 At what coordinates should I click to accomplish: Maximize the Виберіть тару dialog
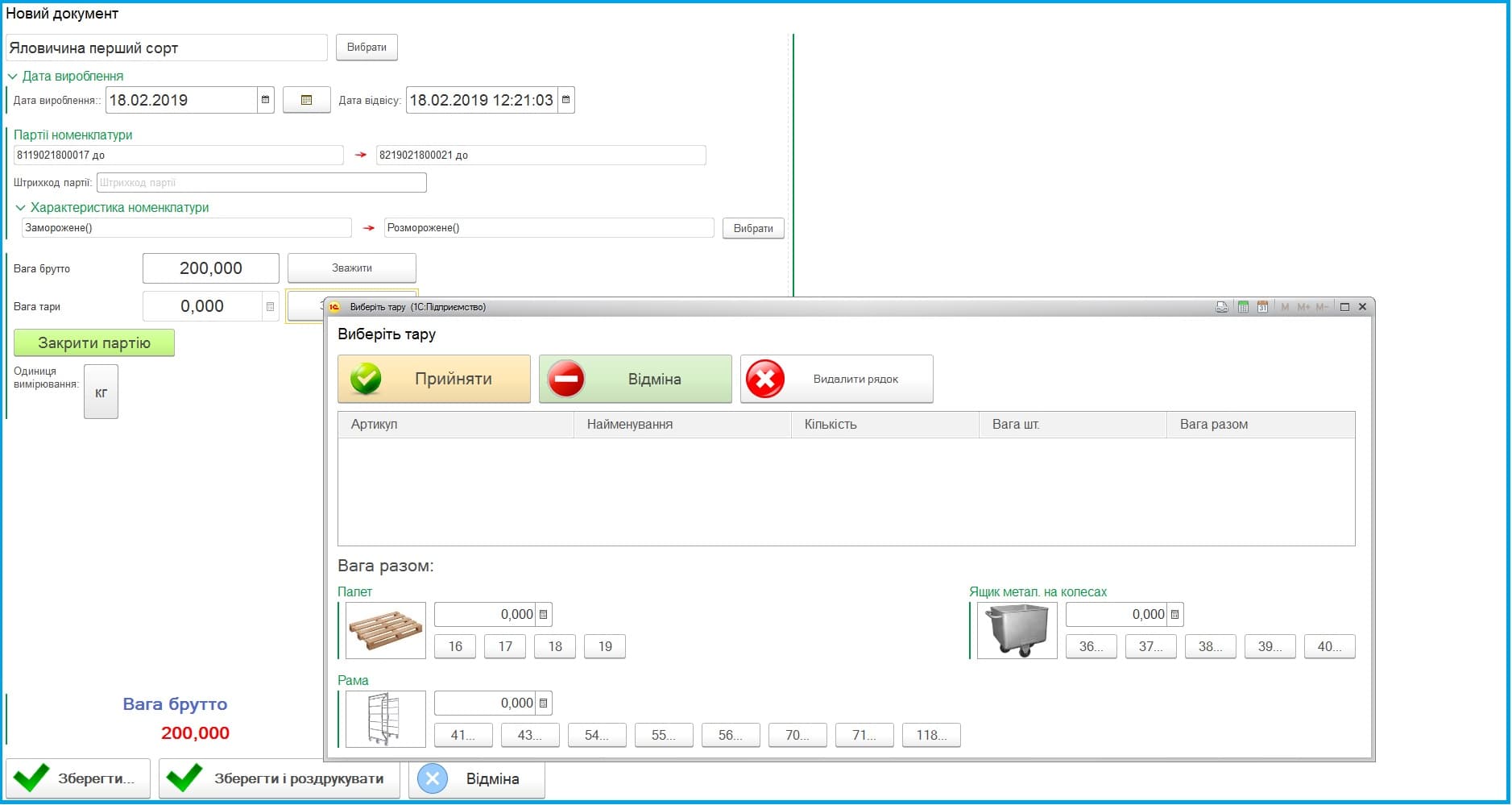(x=1344, y=307)
